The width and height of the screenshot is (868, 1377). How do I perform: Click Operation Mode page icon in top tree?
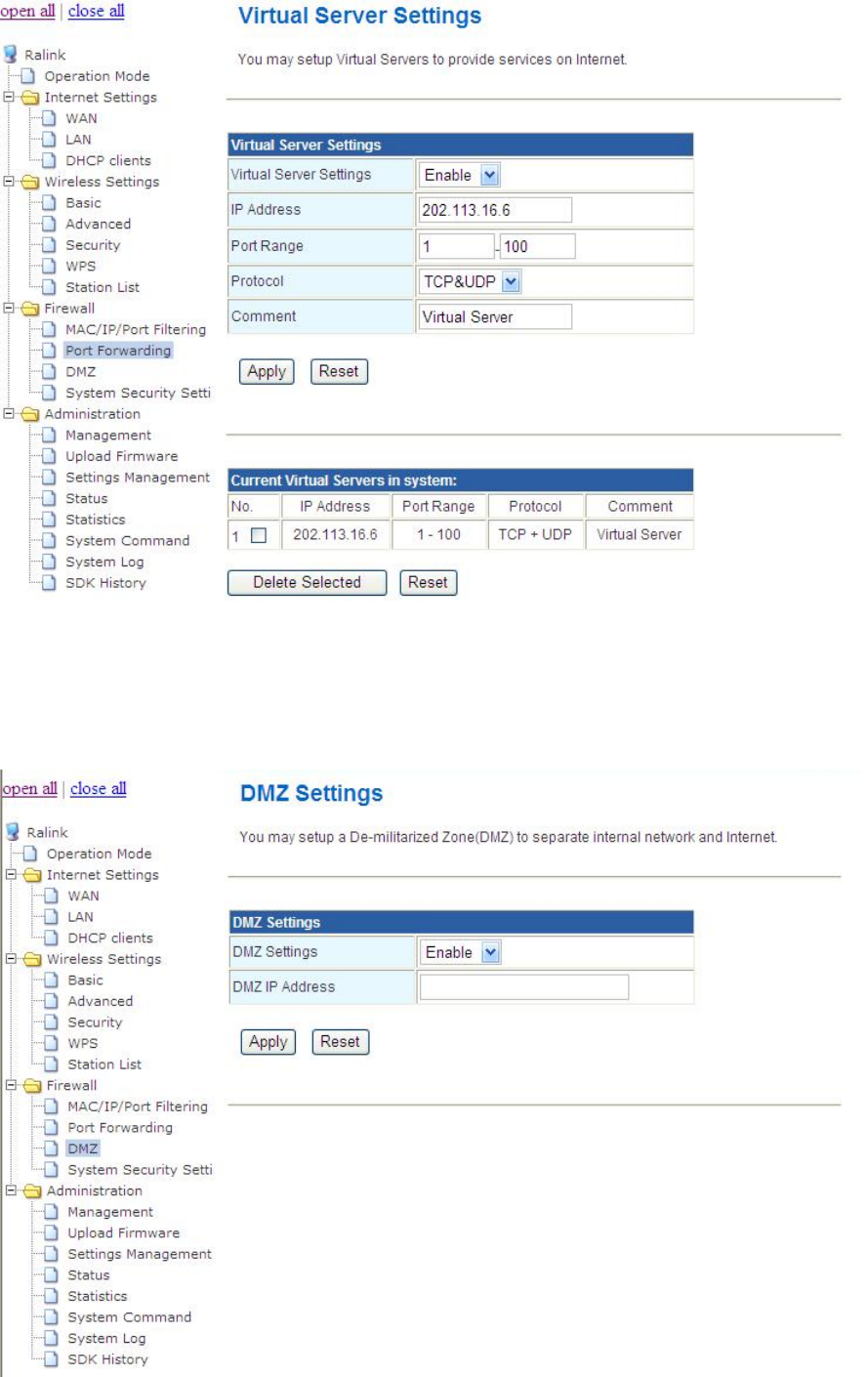point(28,76)
